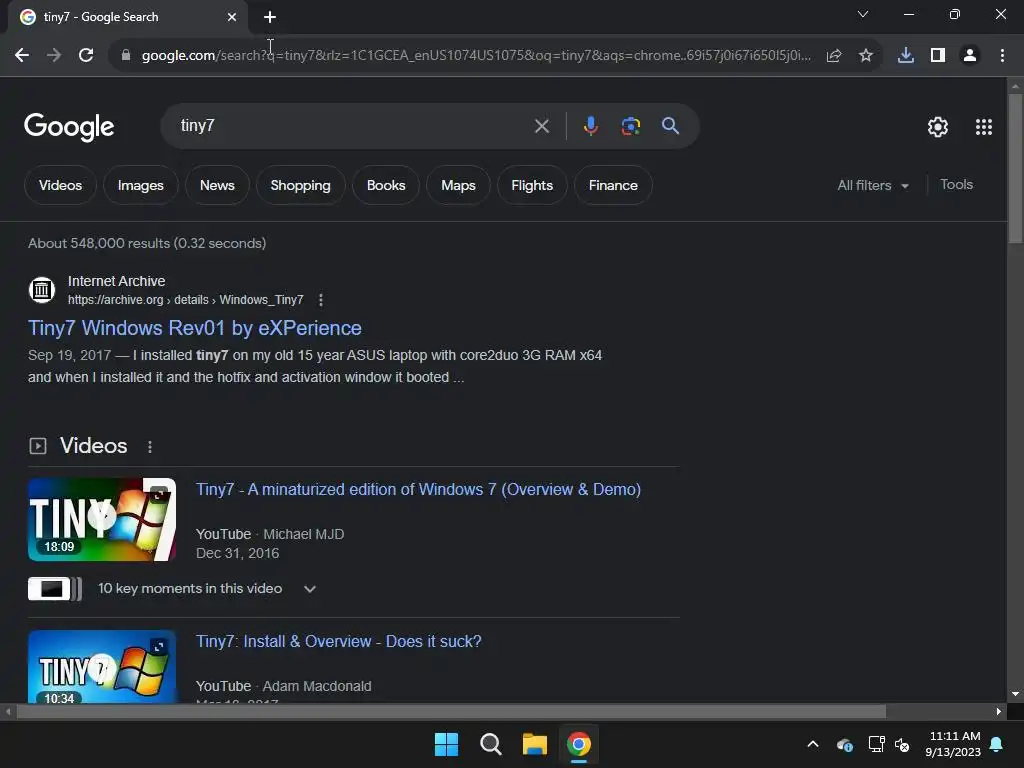
Task: View site information lock icon
Action: pyautogui.click(x=126, y=56)
